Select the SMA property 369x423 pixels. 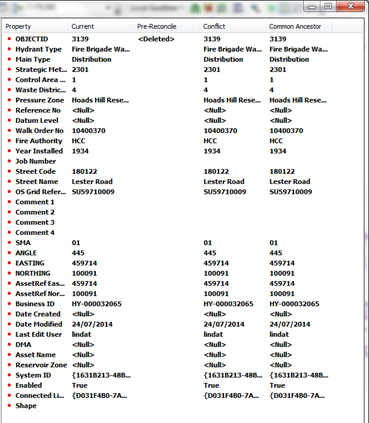click(x=23, y=243)
